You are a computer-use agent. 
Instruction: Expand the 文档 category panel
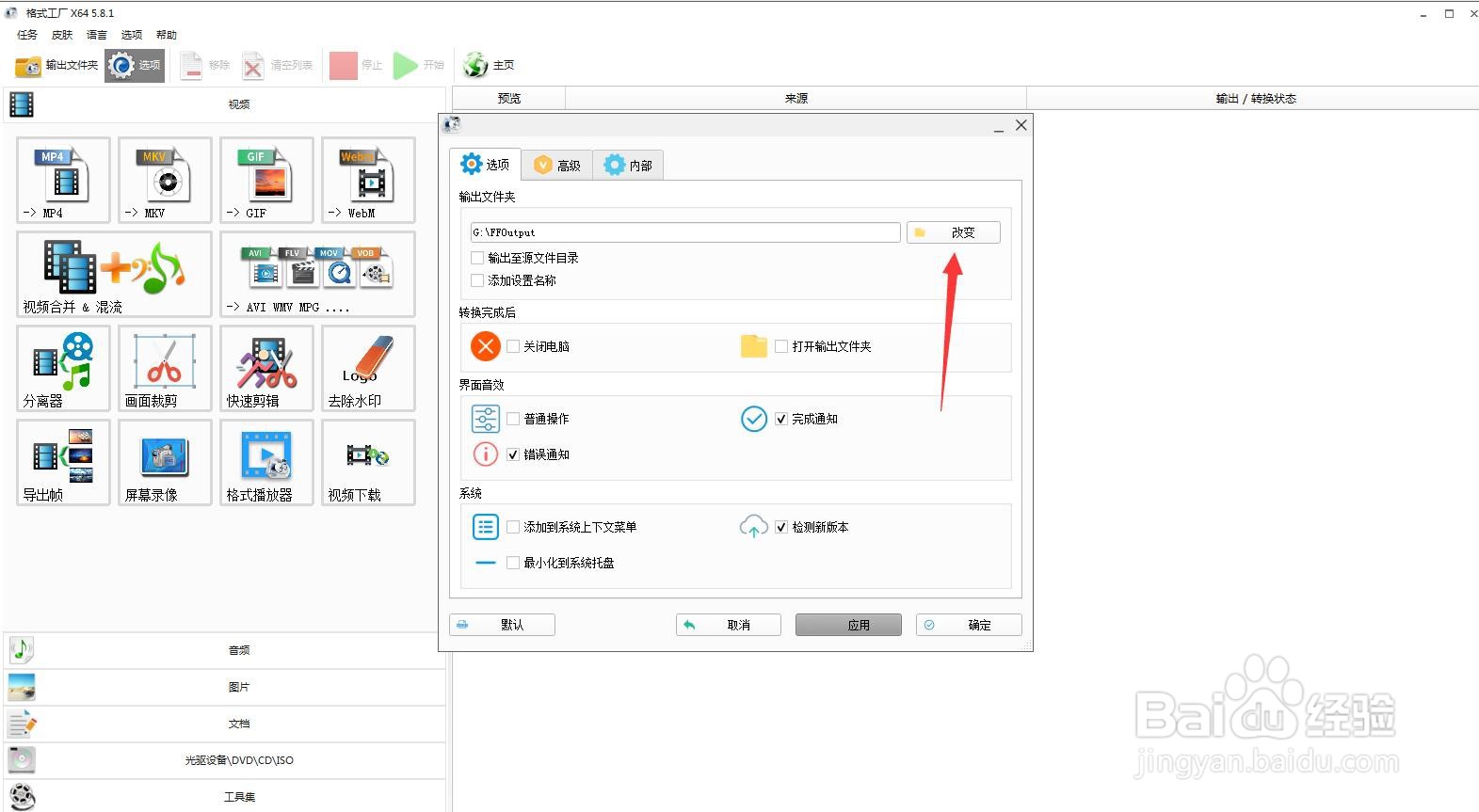226,724
